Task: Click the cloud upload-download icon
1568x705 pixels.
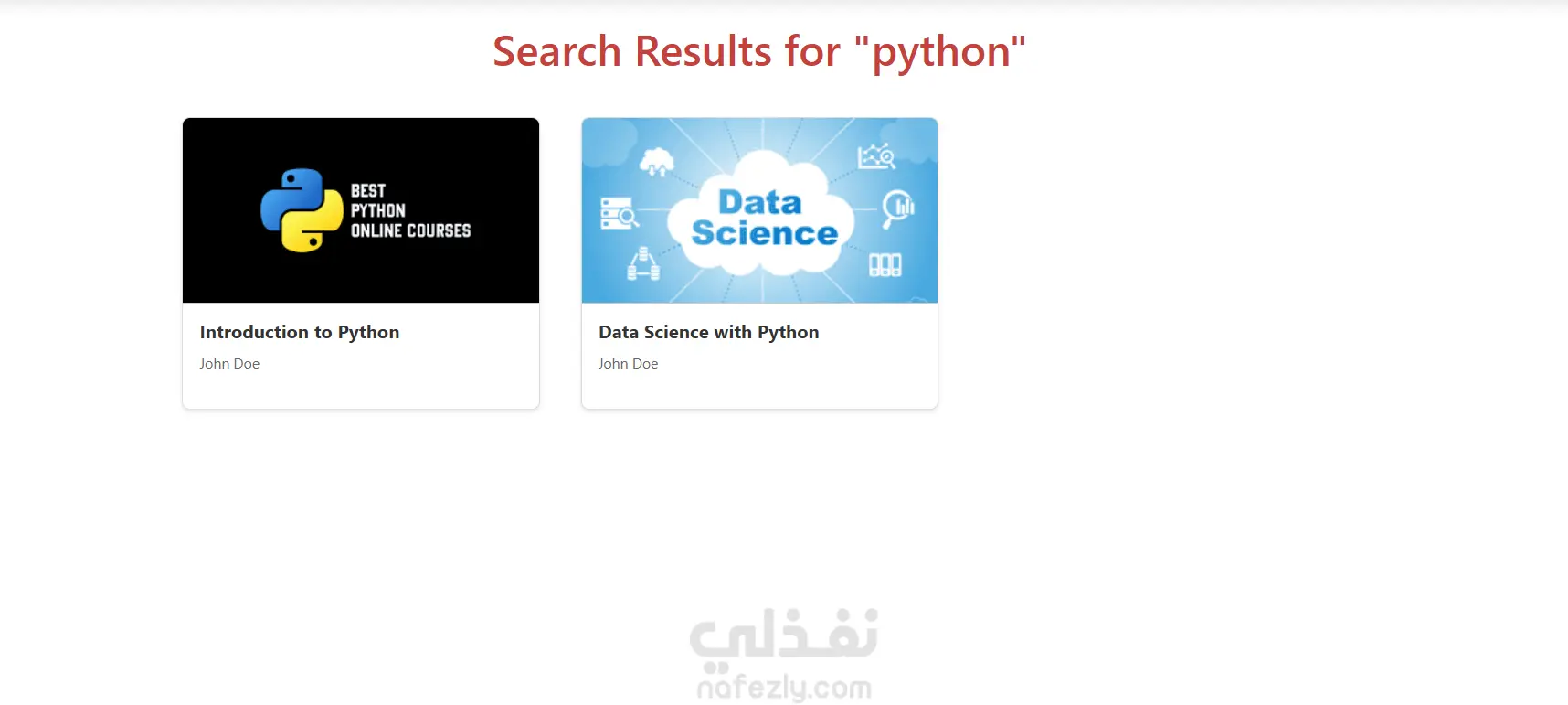Action: [x=656, y=163]
